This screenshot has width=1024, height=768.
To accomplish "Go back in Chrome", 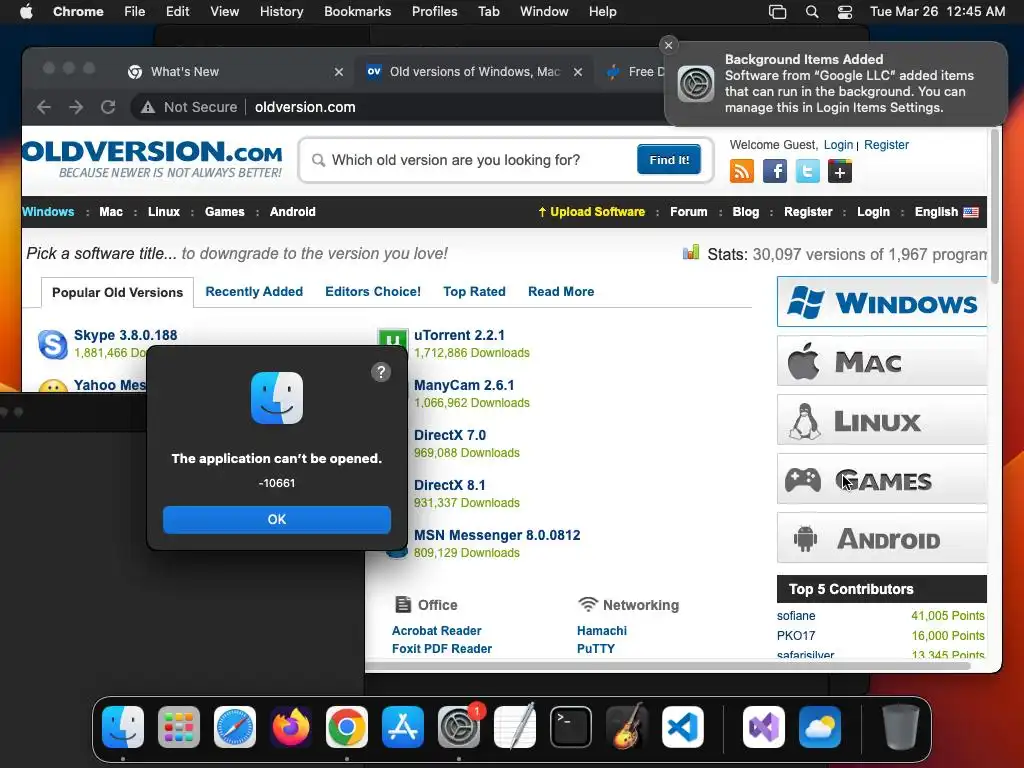I will 44,107.
